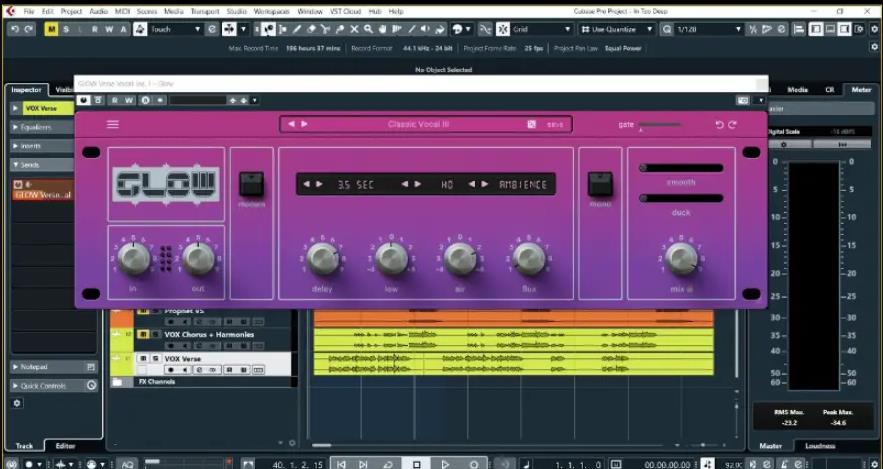Open the 1/128 quantize preset dropdown
883x469 pixels.
(x=708, y=29)
